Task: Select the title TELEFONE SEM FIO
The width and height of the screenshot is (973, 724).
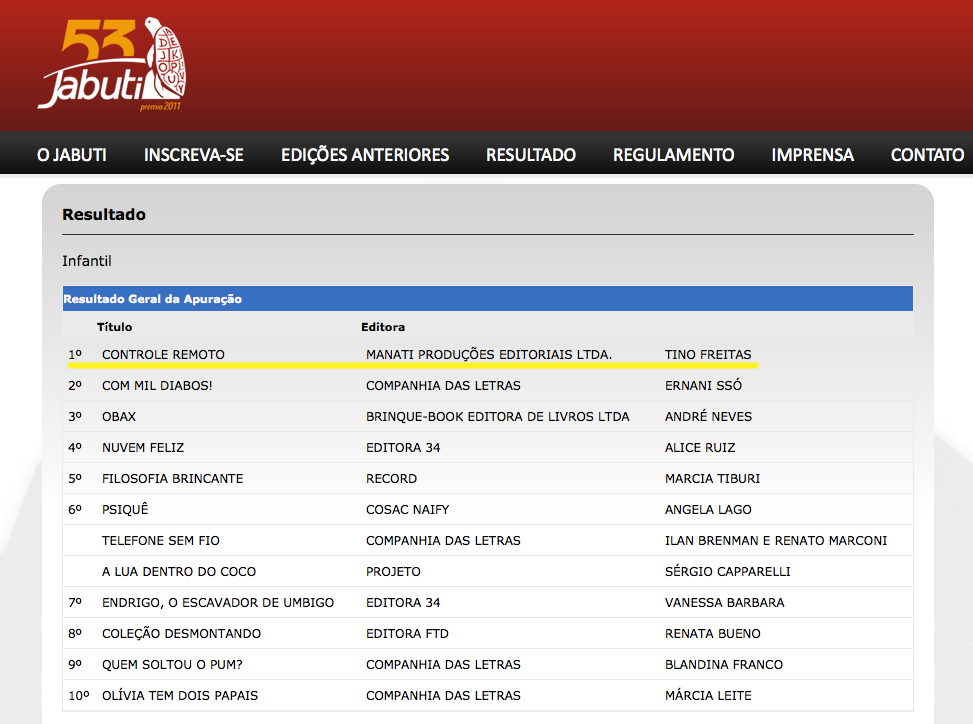Action: point(161,540)
